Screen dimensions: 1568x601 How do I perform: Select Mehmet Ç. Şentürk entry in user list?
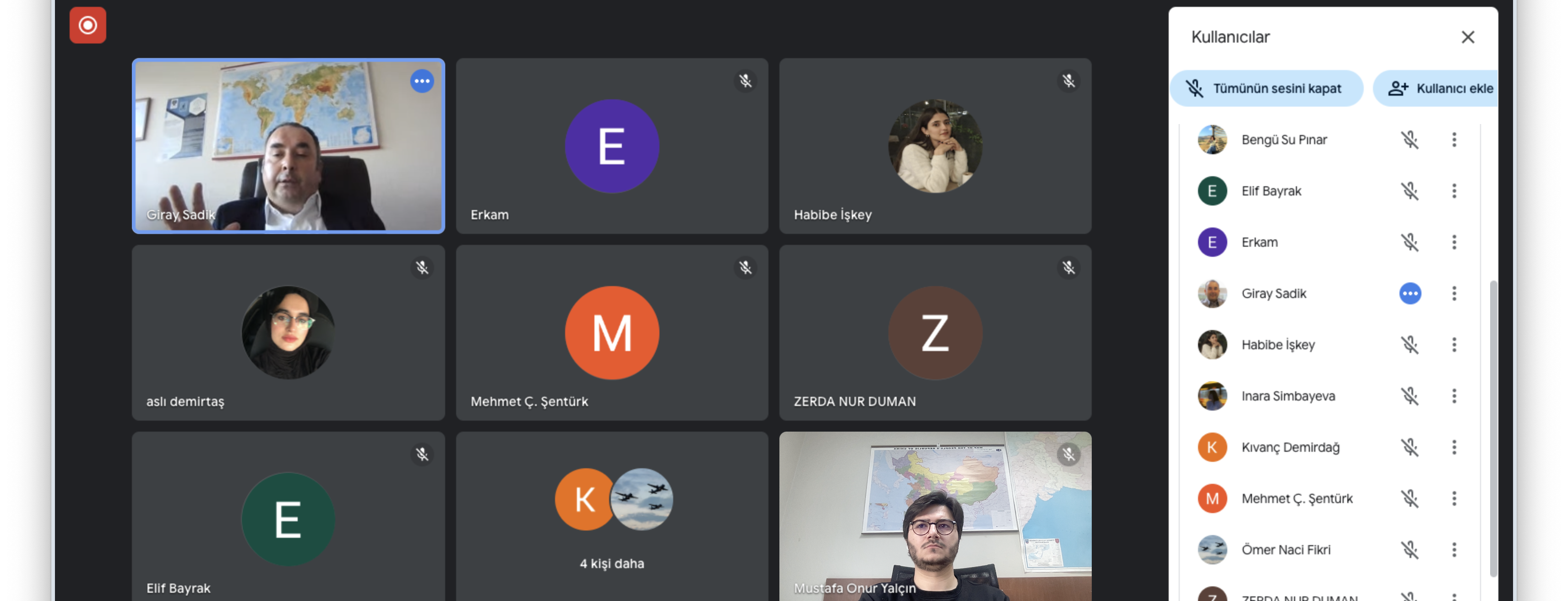[1296, 499]
